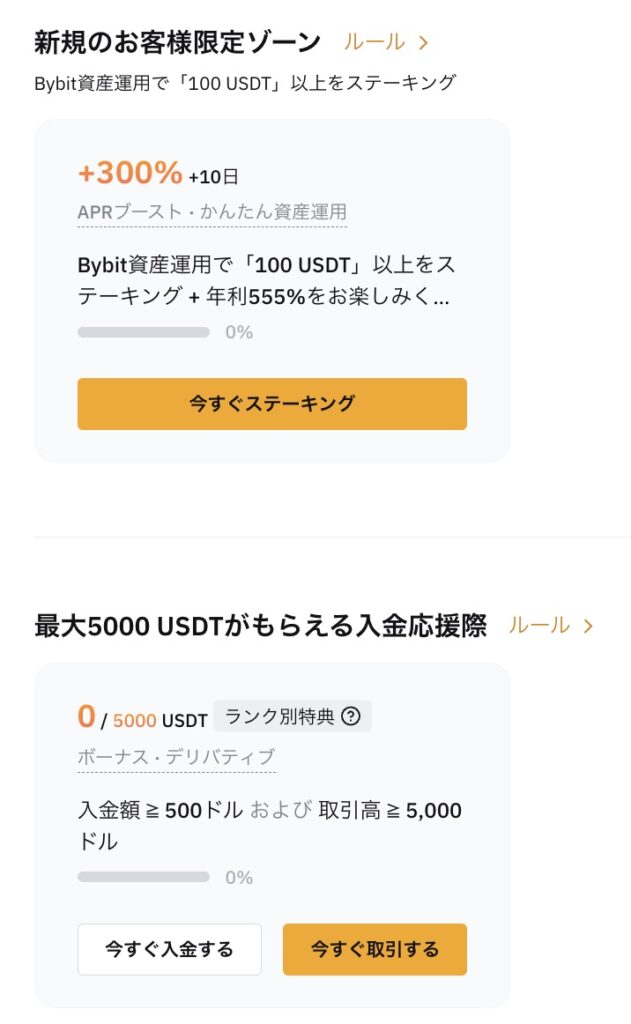Image resolution: width=631 pixels, height=1024 pixels.
Task: Click the APRブースト・かんたん資産運用 underlined label
Action: 212,212
